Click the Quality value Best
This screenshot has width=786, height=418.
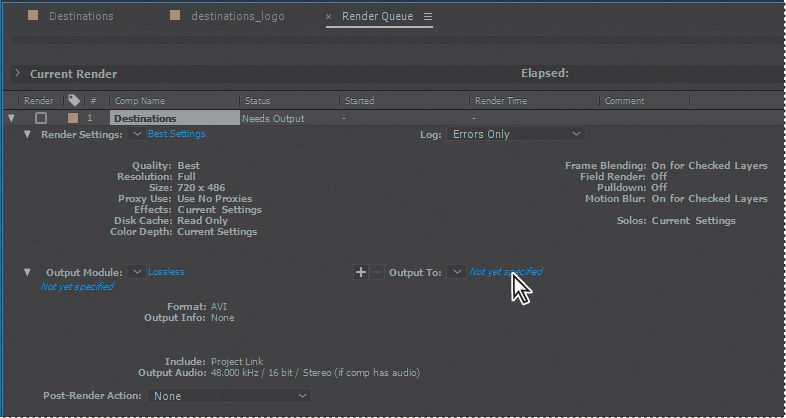click(188, 165)
